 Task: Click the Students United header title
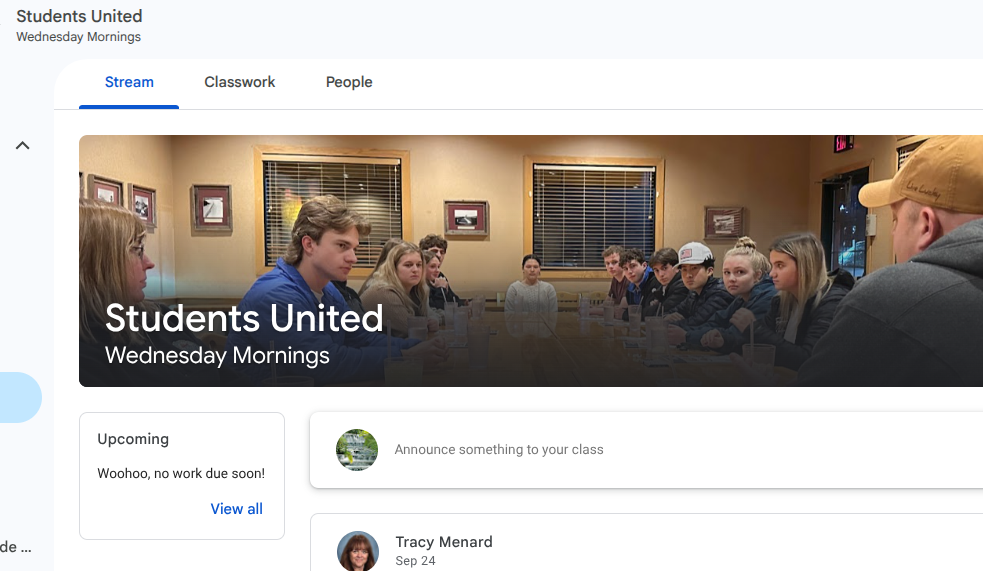click(79, 16)
